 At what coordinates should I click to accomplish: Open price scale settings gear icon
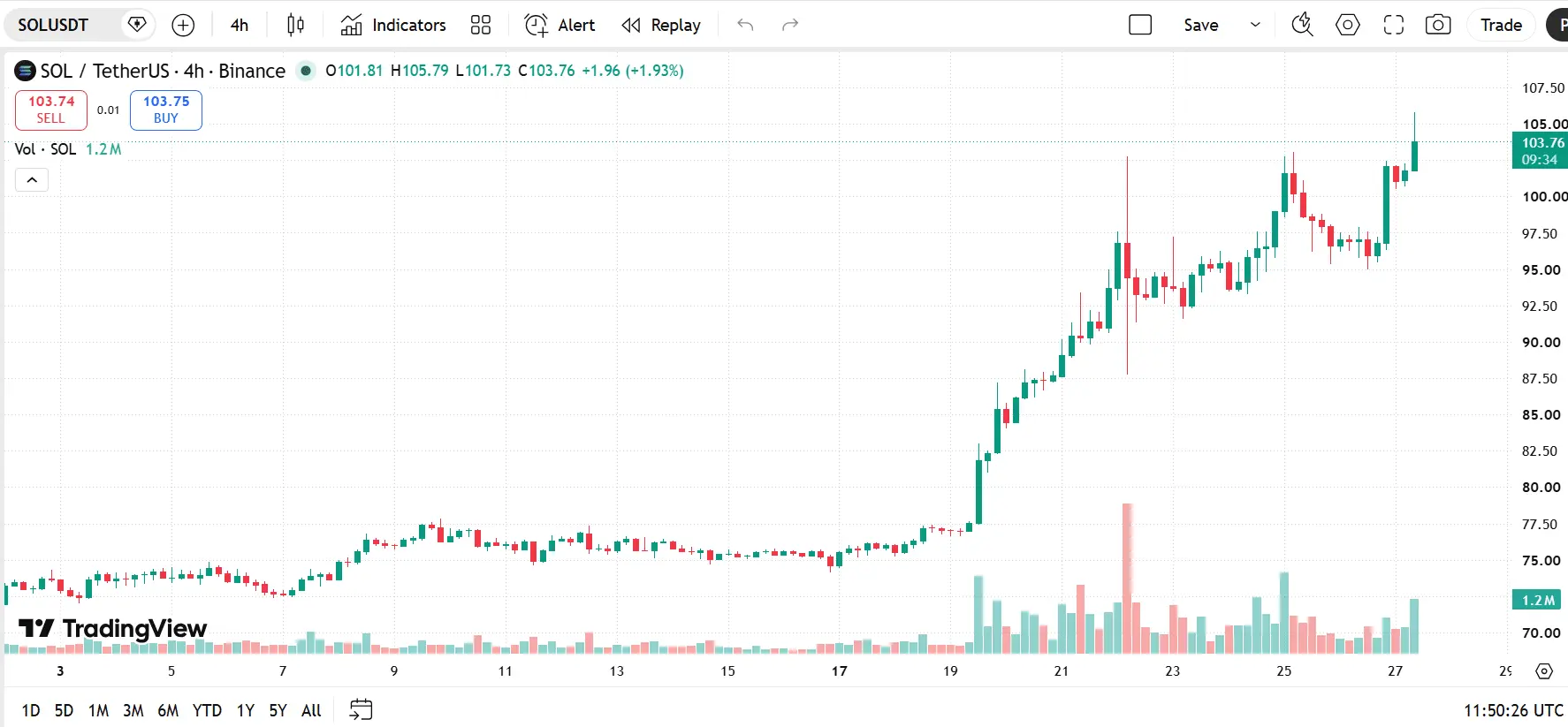[1544, 671]
